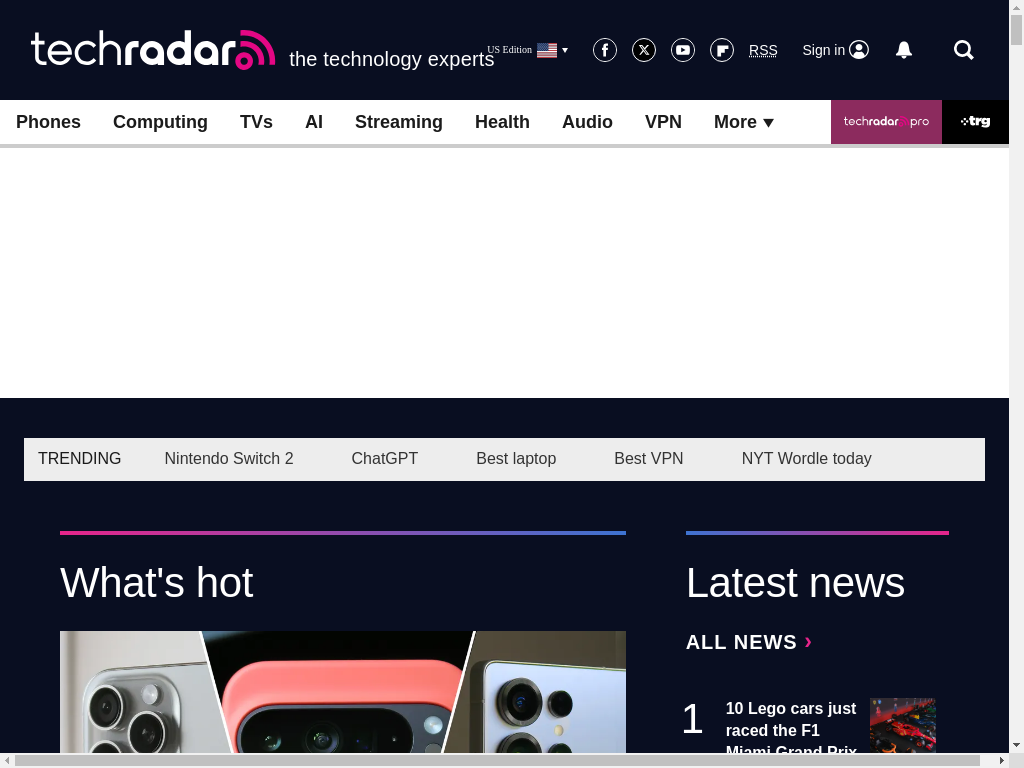Click the Latest news heading
Screen dimensions: 1024x768
pos(795,583)
